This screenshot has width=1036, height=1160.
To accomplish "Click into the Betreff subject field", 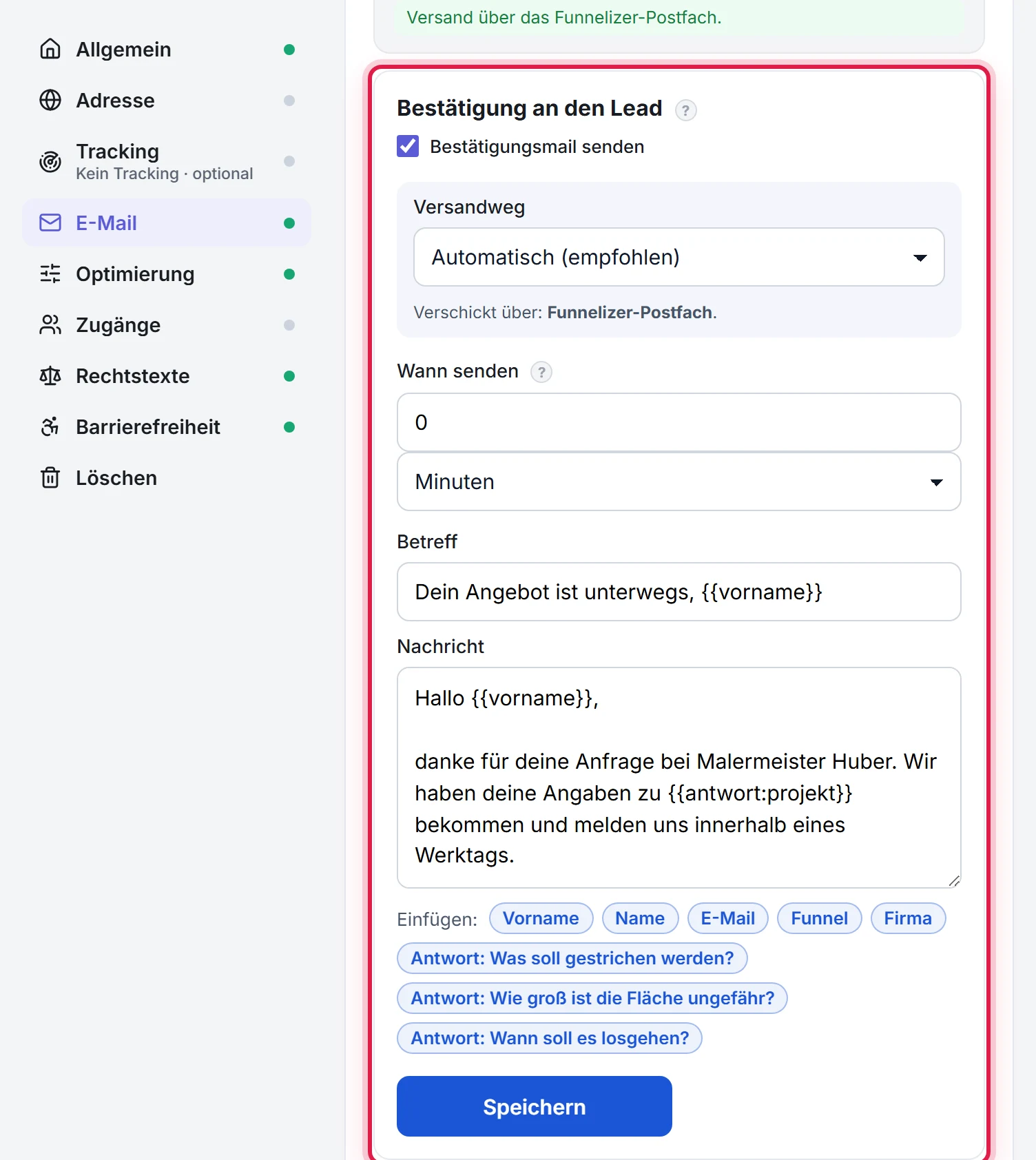I will (x=678, y=592).
